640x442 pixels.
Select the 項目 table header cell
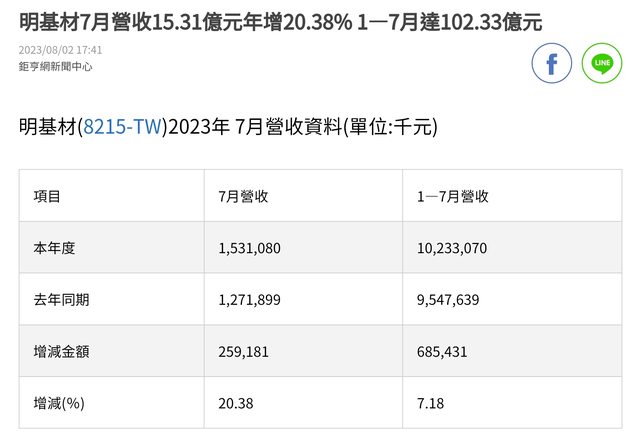tap(48, 197)
